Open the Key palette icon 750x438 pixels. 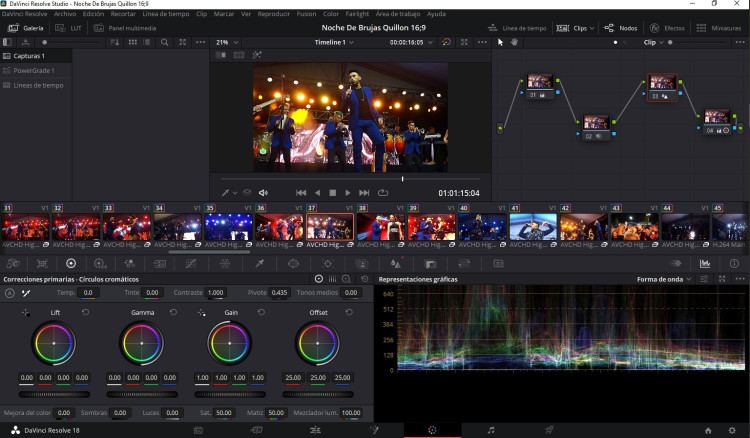pos(430,263)
